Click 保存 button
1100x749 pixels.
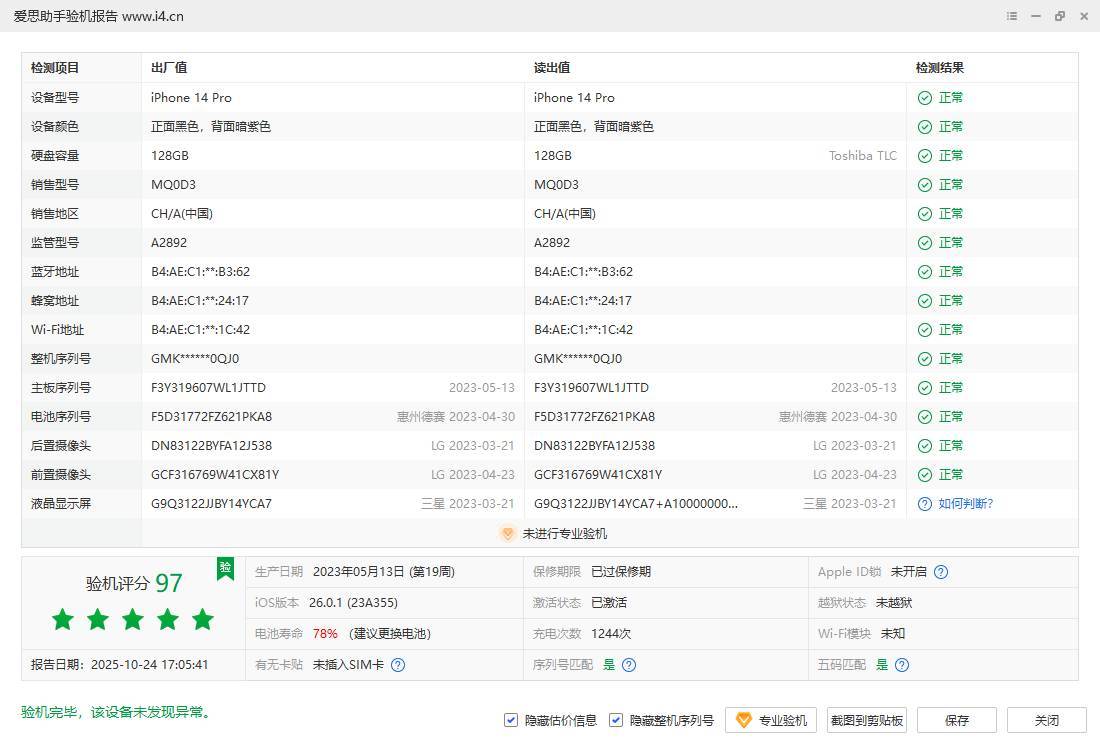956,720
